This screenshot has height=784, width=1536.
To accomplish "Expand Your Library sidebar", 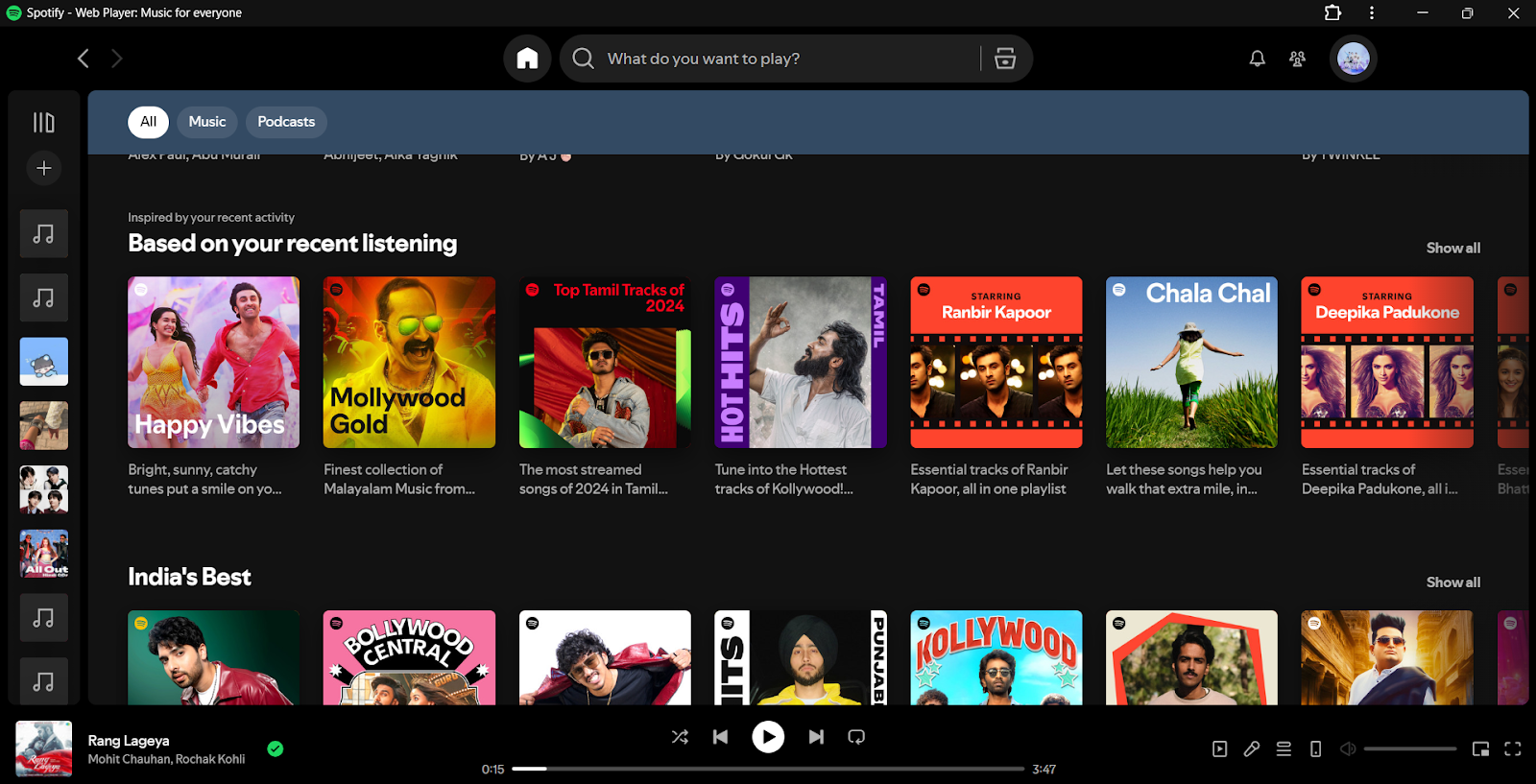I will [44, 122].
